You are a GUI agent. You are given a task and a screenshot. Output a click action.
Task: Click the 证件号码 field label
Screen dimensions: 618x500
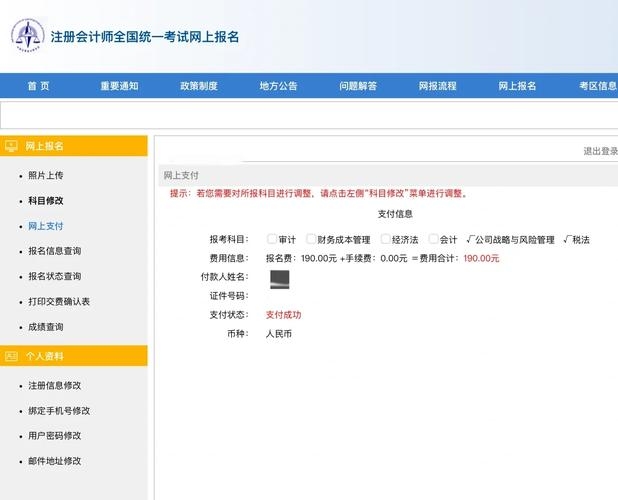pos(229,296)
